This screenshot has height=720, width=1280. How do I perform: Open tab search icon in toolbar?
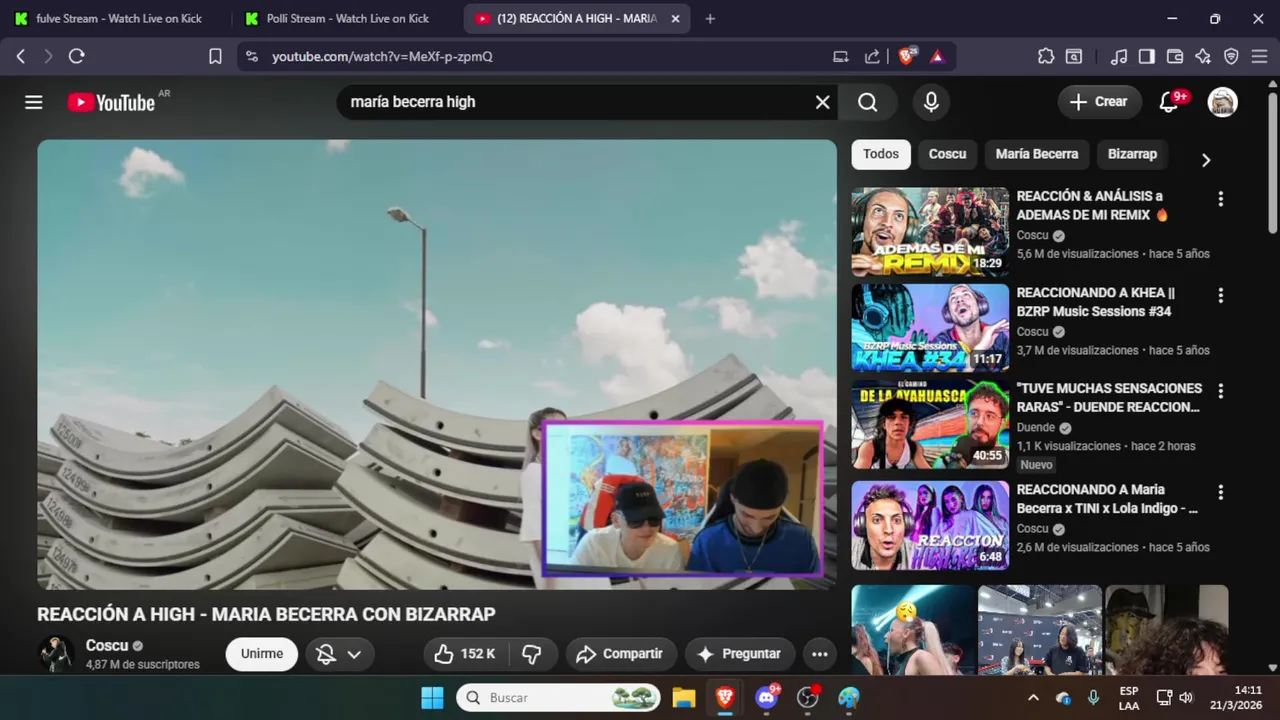pyautogui.click(x=1074, y=56)
